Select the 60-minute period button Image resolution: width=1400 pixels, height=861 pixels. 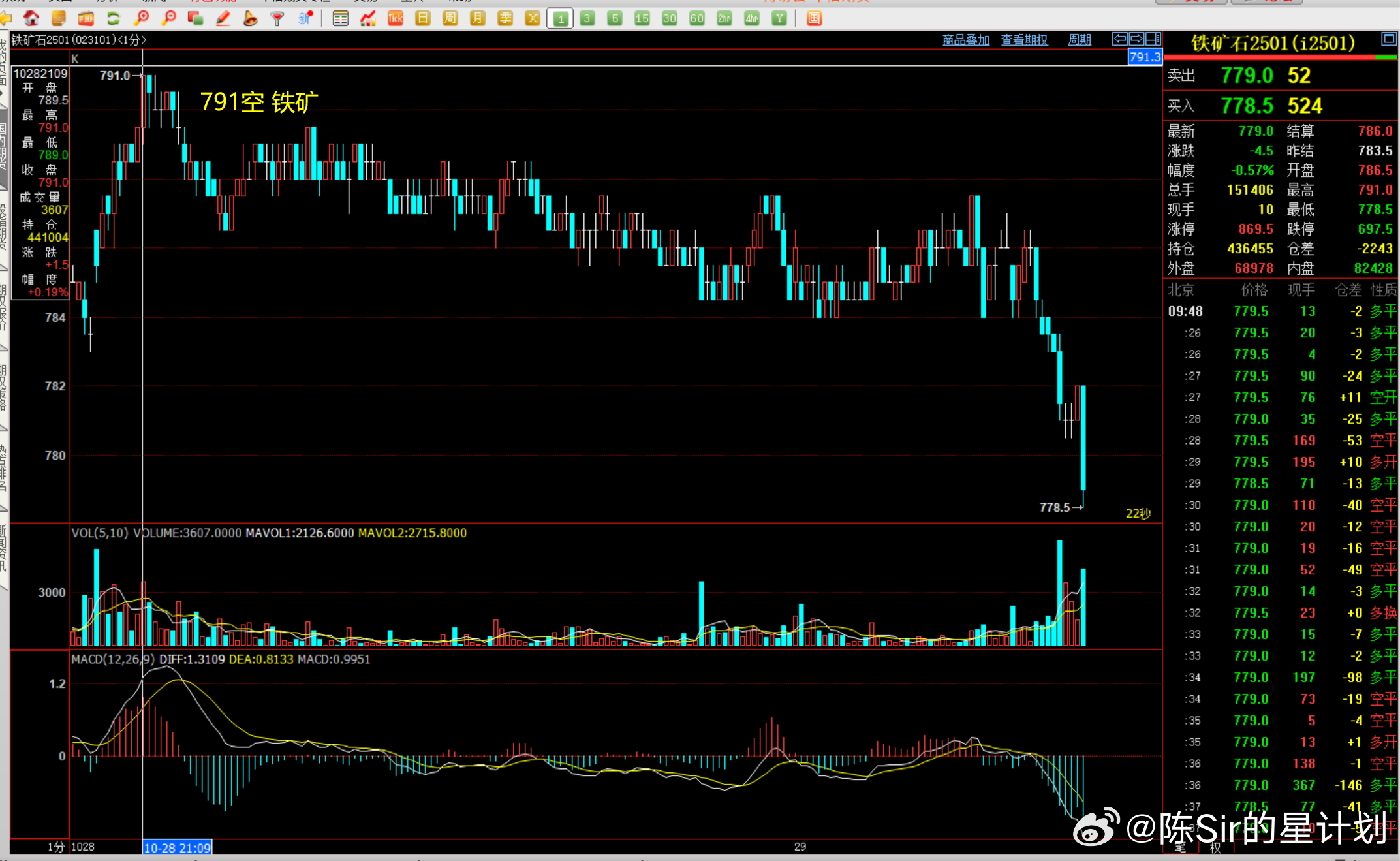click(697, 18)
